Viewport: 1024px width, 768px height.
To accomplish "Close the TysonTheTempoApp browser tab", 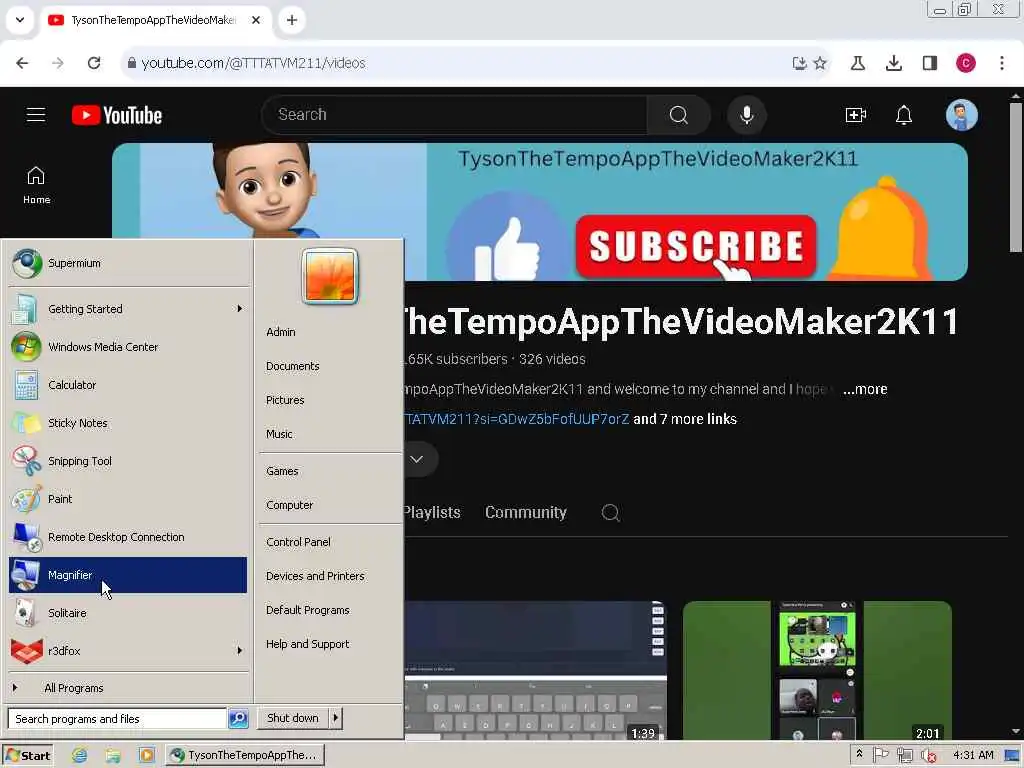I will [x=256, y=20].
